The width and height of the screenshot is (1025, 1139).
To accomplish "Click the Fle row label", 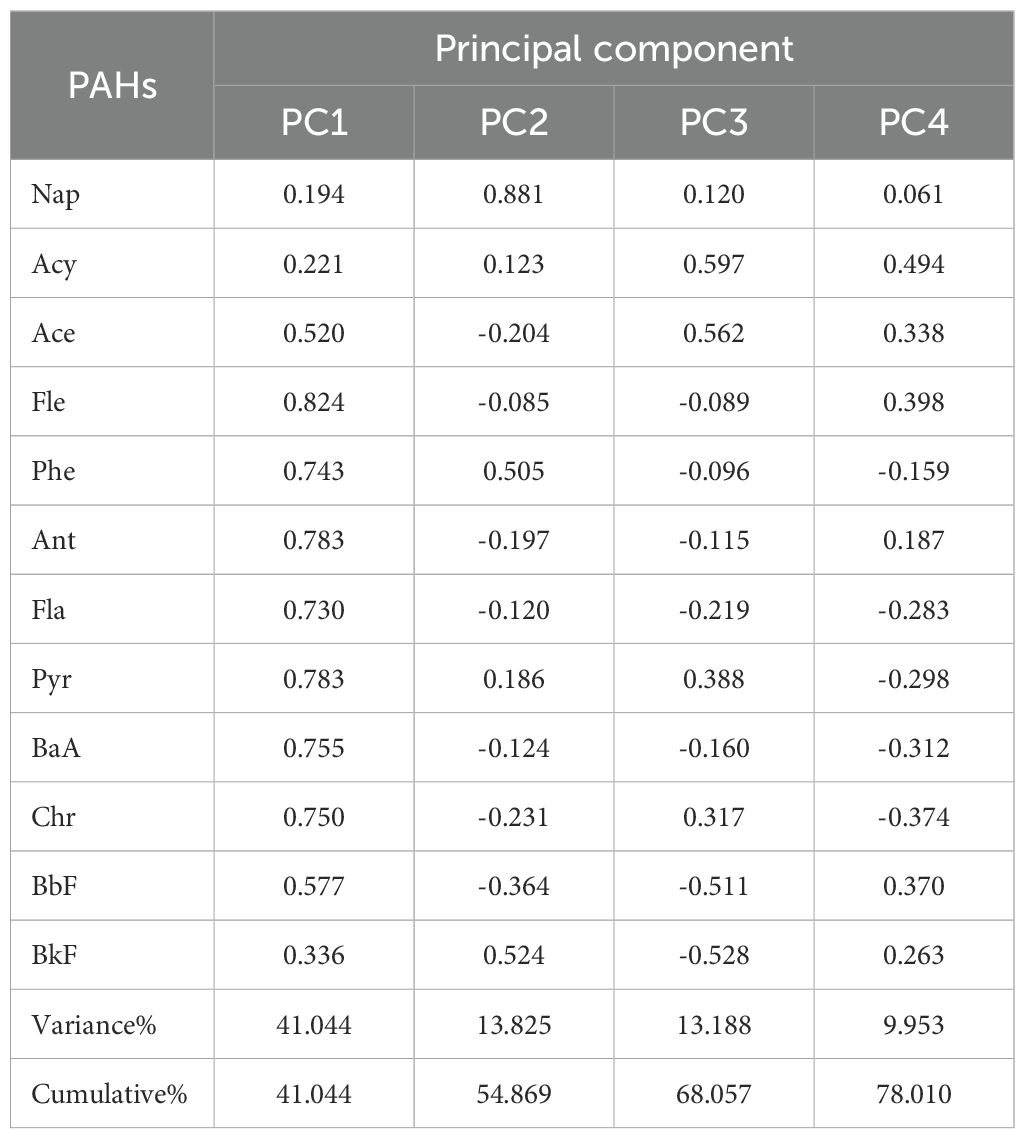I will [50, 402].
